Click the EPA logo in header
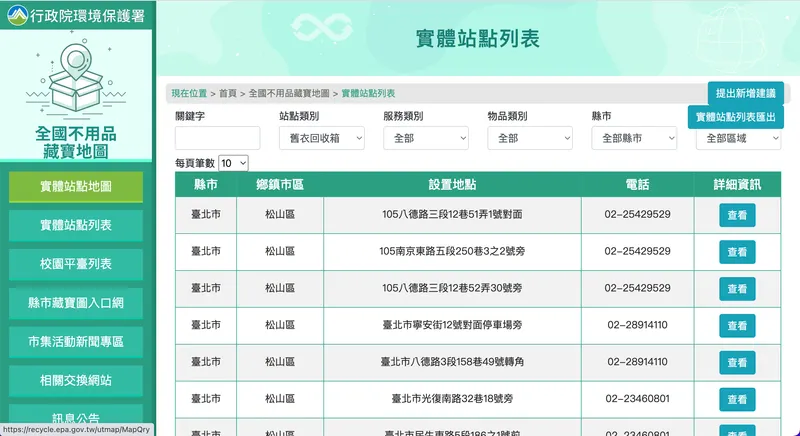This screenshot has width=800, height=436. coord(17,15)
